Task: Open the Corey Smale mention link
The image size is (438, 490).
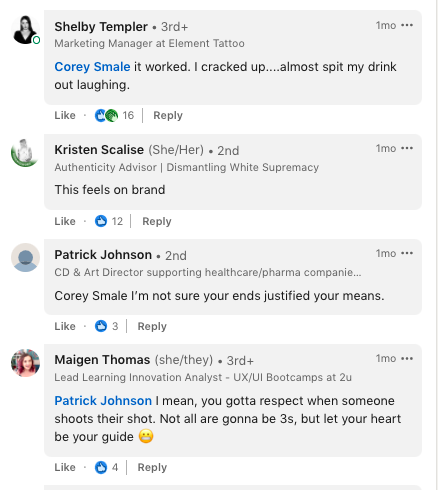Action: point(92,67)
